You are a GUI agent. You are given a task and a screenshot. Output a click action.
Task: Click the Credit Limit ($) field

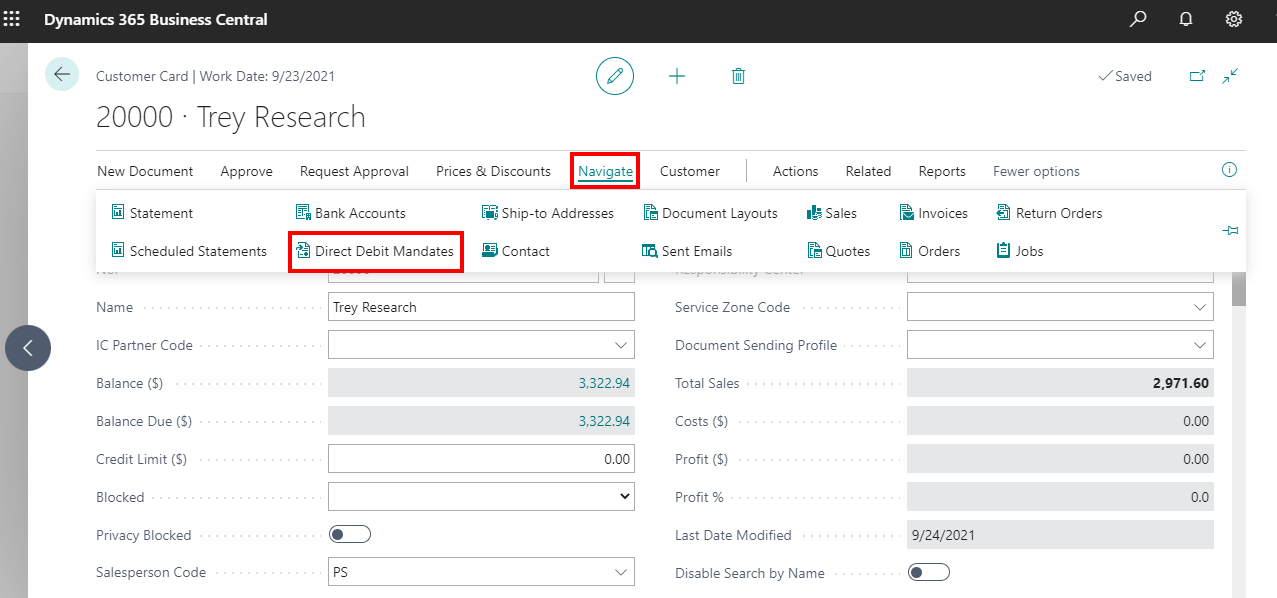(481, 459)
